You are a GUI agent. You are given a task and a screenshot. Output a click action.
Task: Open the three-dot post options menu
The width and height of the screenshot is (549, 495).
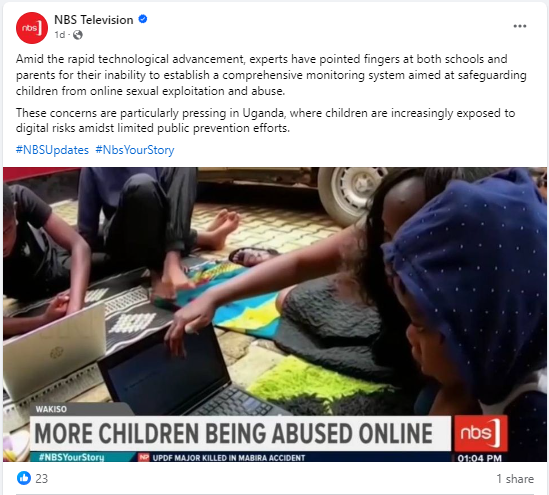point(520,26)
